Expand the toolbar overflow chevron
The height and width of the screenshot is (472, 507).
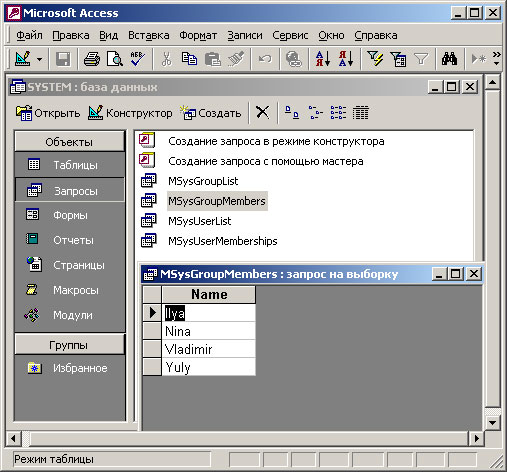click(x=497, y=58)
